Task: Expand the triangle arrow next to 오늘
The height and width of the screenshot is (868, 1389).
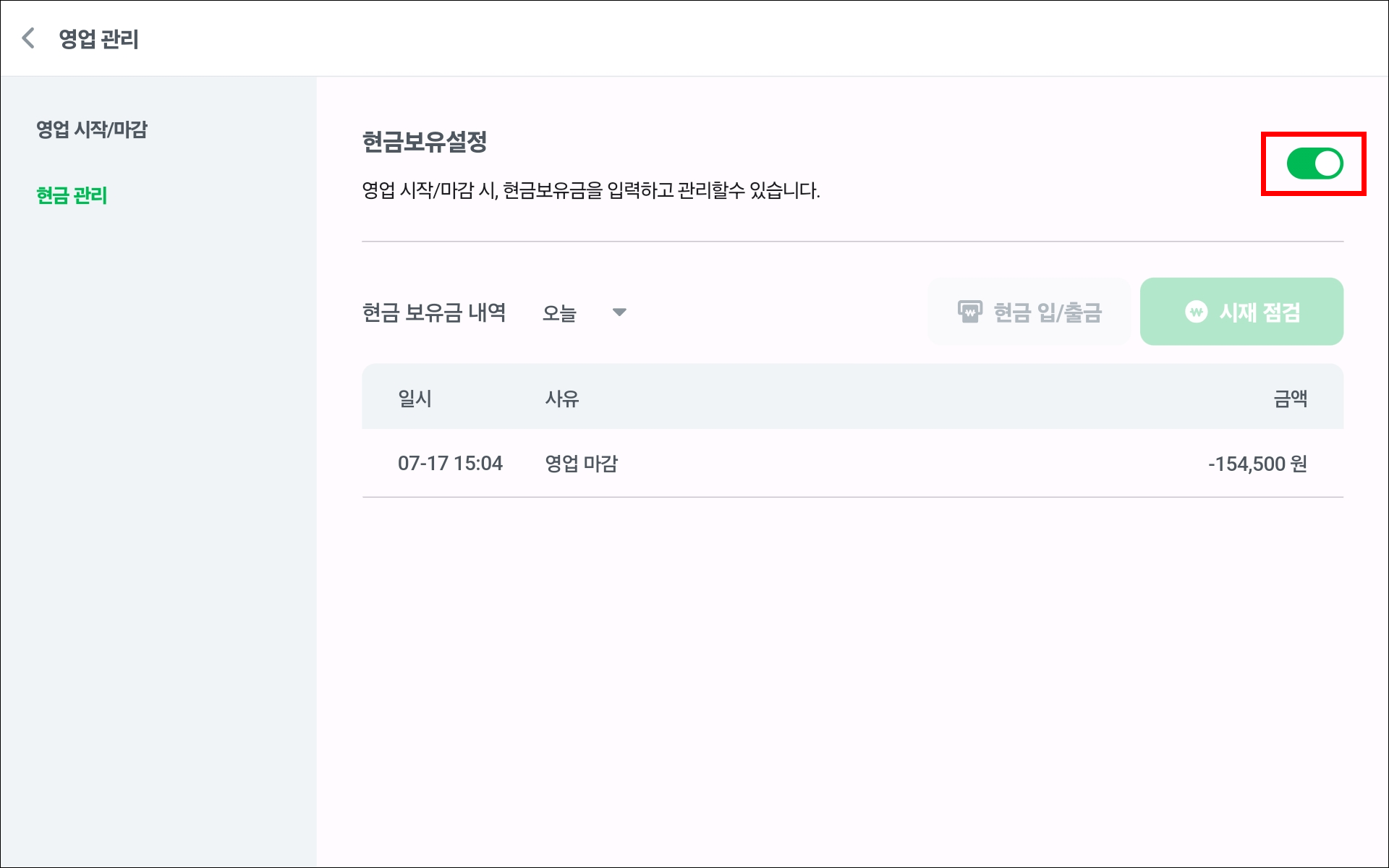Action: (619, 312)
